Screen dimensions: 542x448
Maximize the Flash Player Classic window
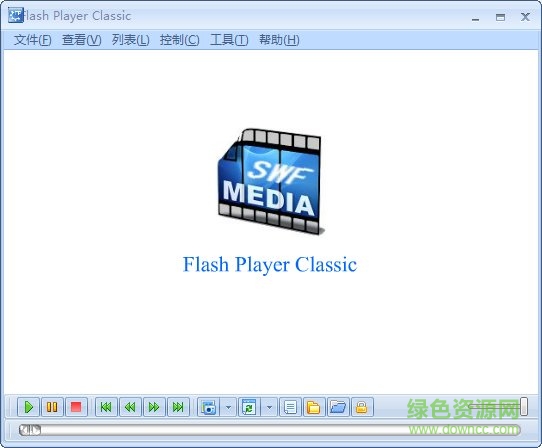tap(500, 17)
